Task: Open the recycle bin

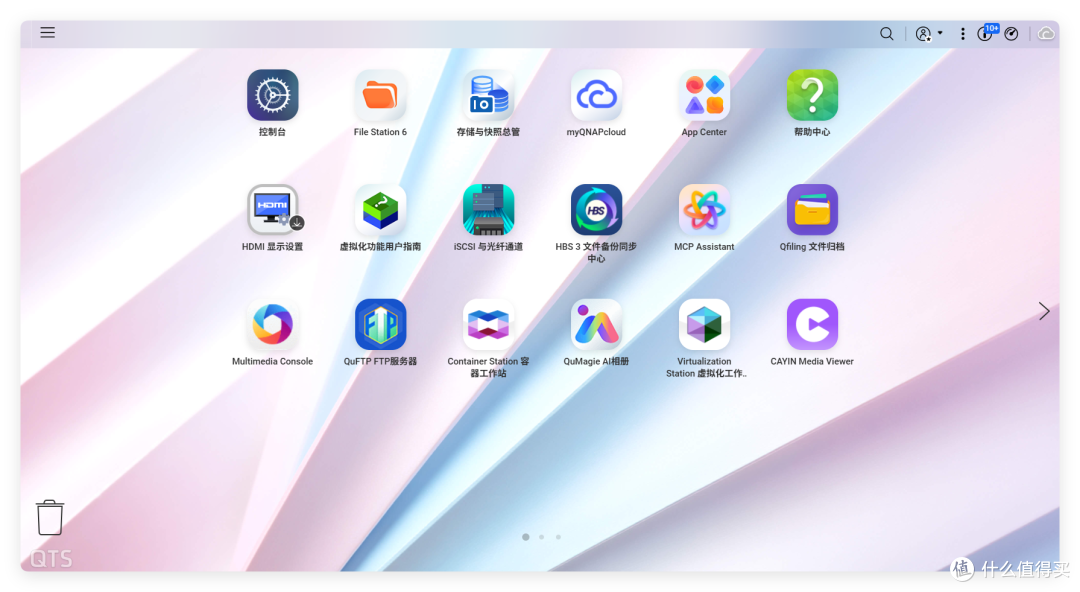Action: [50, 518]
